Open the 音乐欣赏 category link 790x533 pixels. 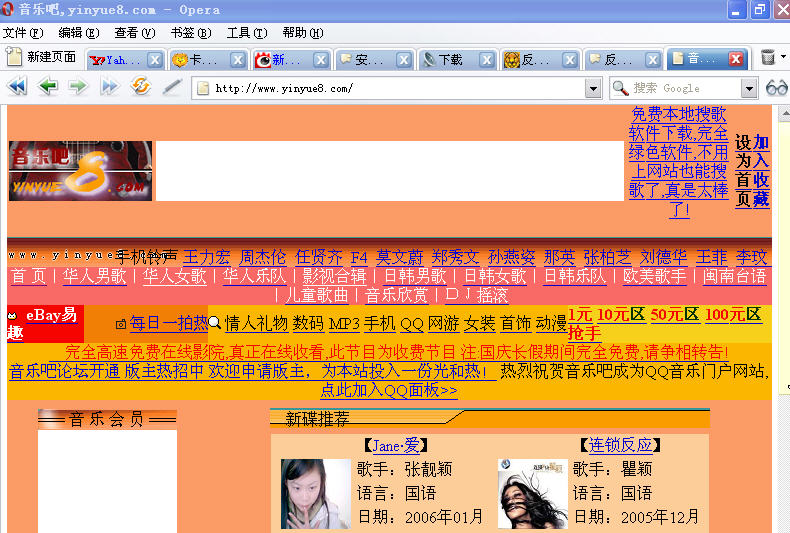click(397, 295)
